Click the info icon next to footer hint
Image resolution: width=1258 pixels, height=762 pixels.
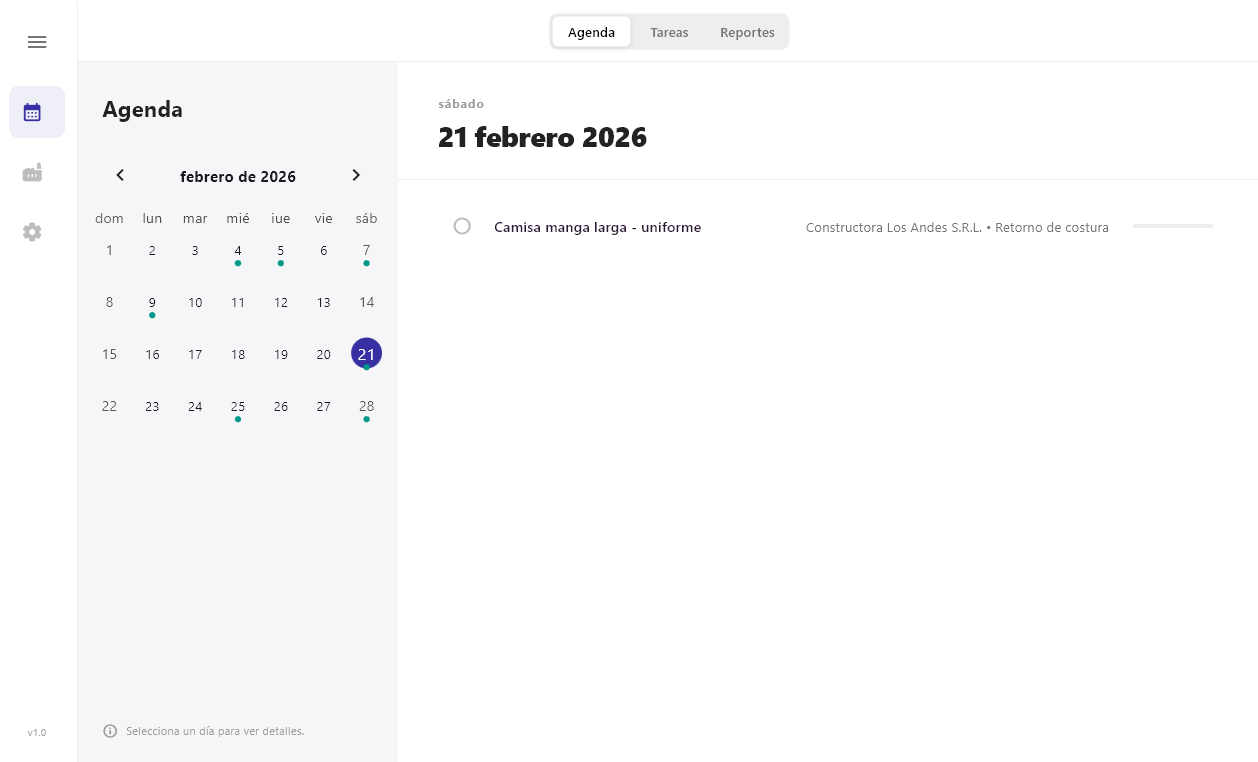point(110,731)
